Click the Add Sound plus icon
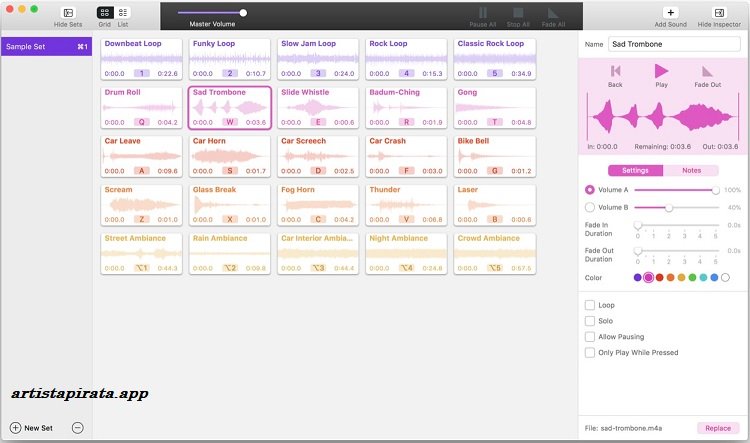 [670, 13]
